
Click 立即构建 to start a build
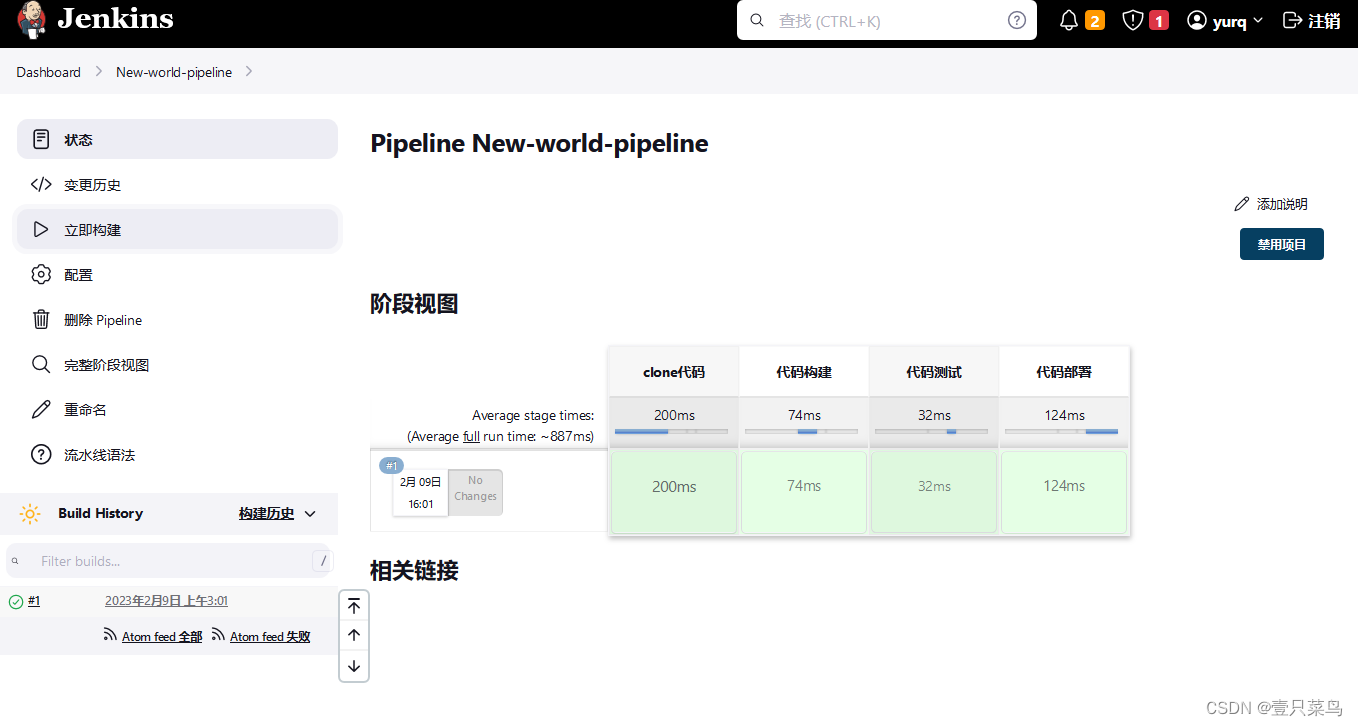point(177,230)
